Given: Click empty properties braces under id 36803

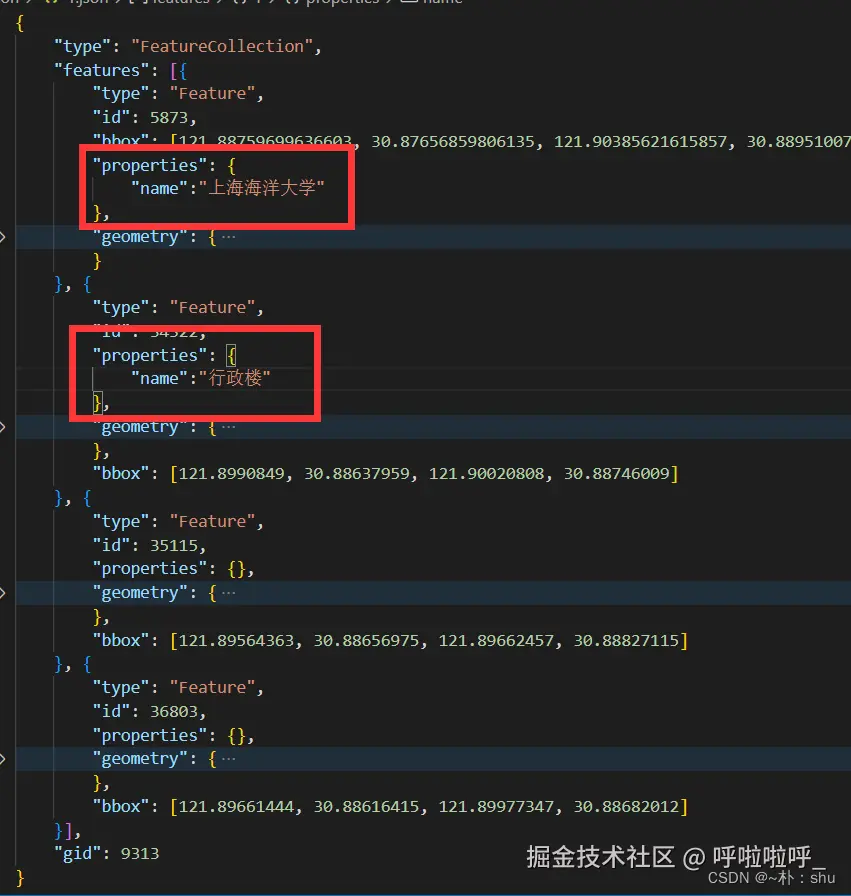Looking at the screenshot, I should (237, 735).
